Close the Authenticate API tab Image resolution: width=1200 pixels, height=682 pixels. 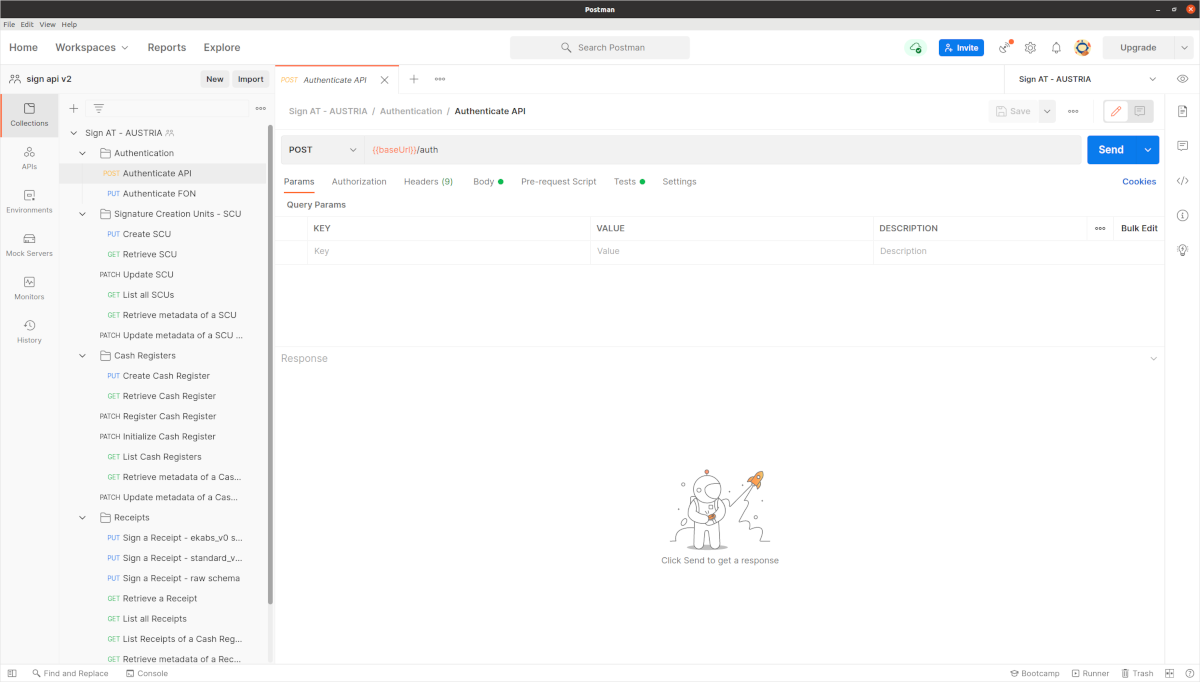click(x=385, y=80)
